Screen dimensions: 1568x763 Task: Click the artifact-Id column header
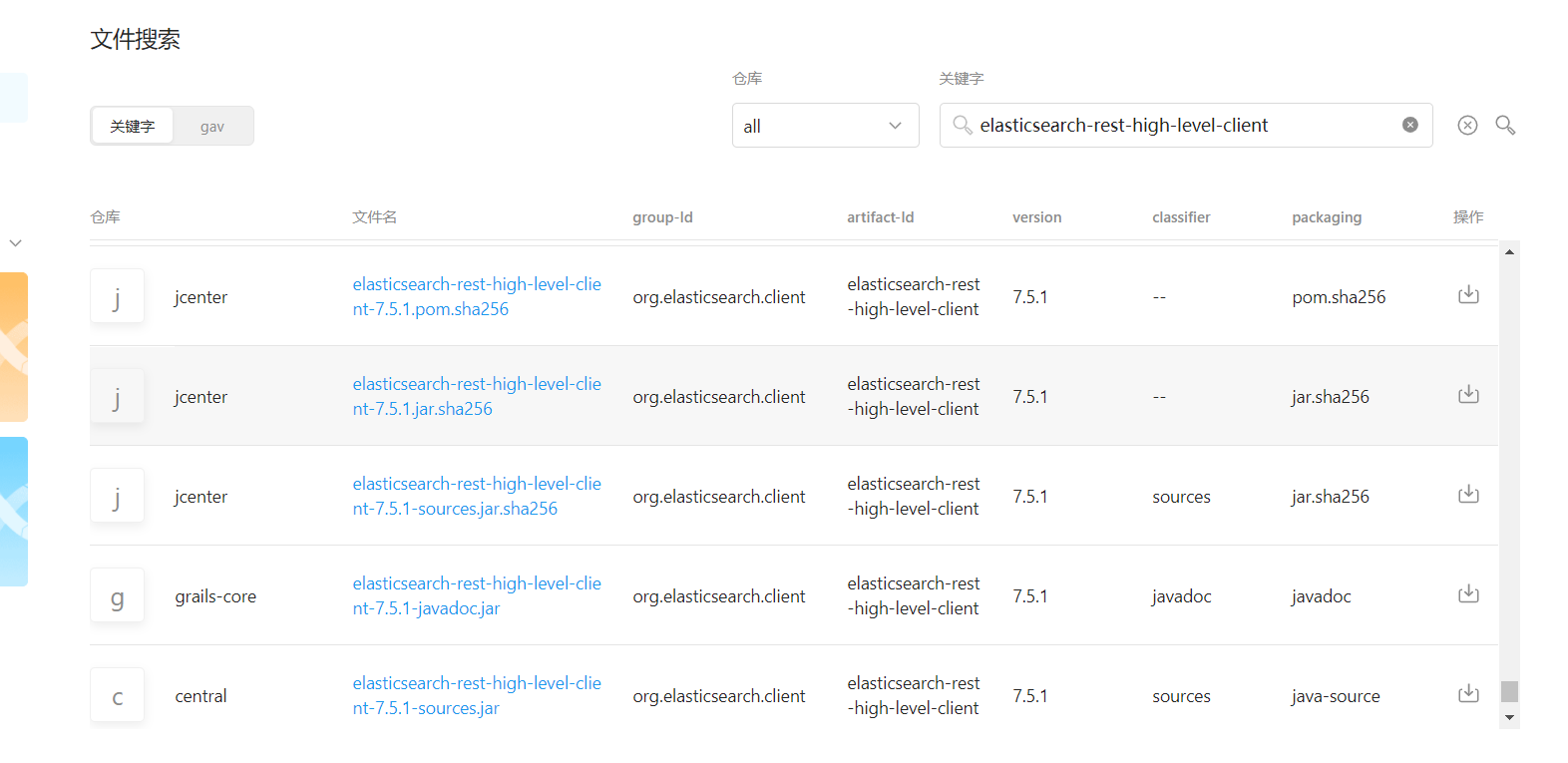(880, 216)
